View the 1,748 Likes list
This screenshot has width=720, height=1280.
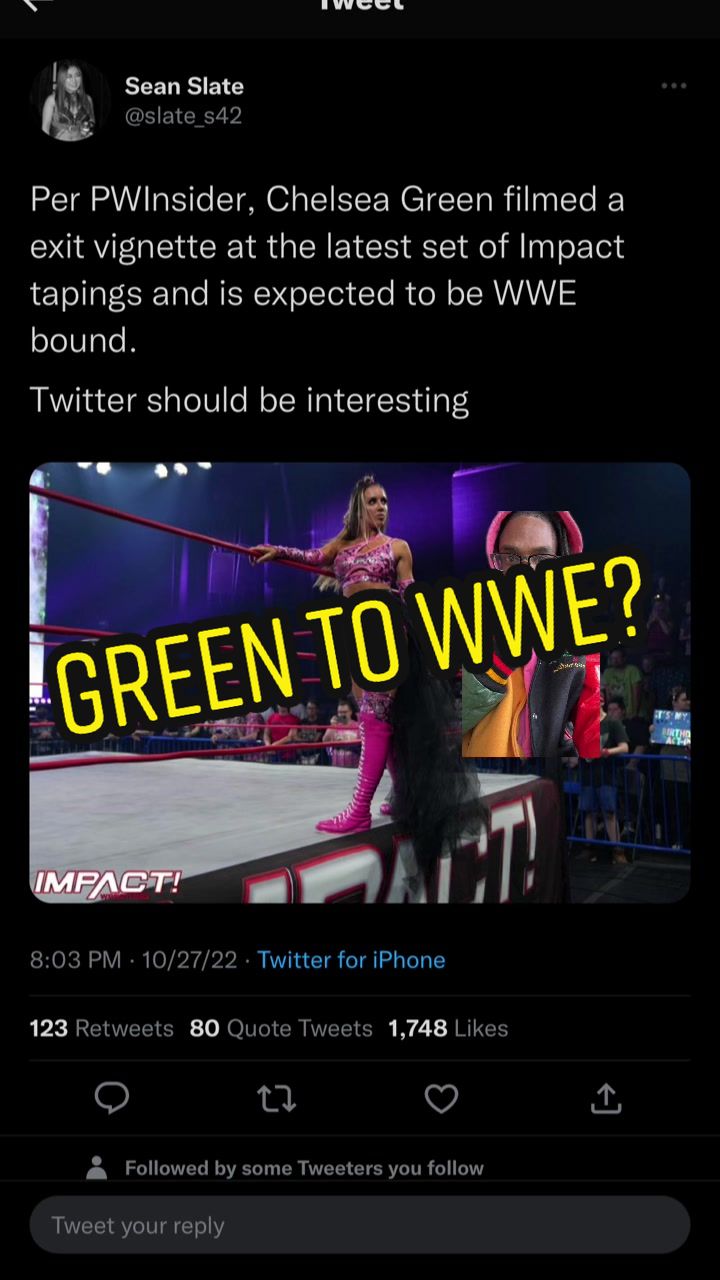(448, 1028)
